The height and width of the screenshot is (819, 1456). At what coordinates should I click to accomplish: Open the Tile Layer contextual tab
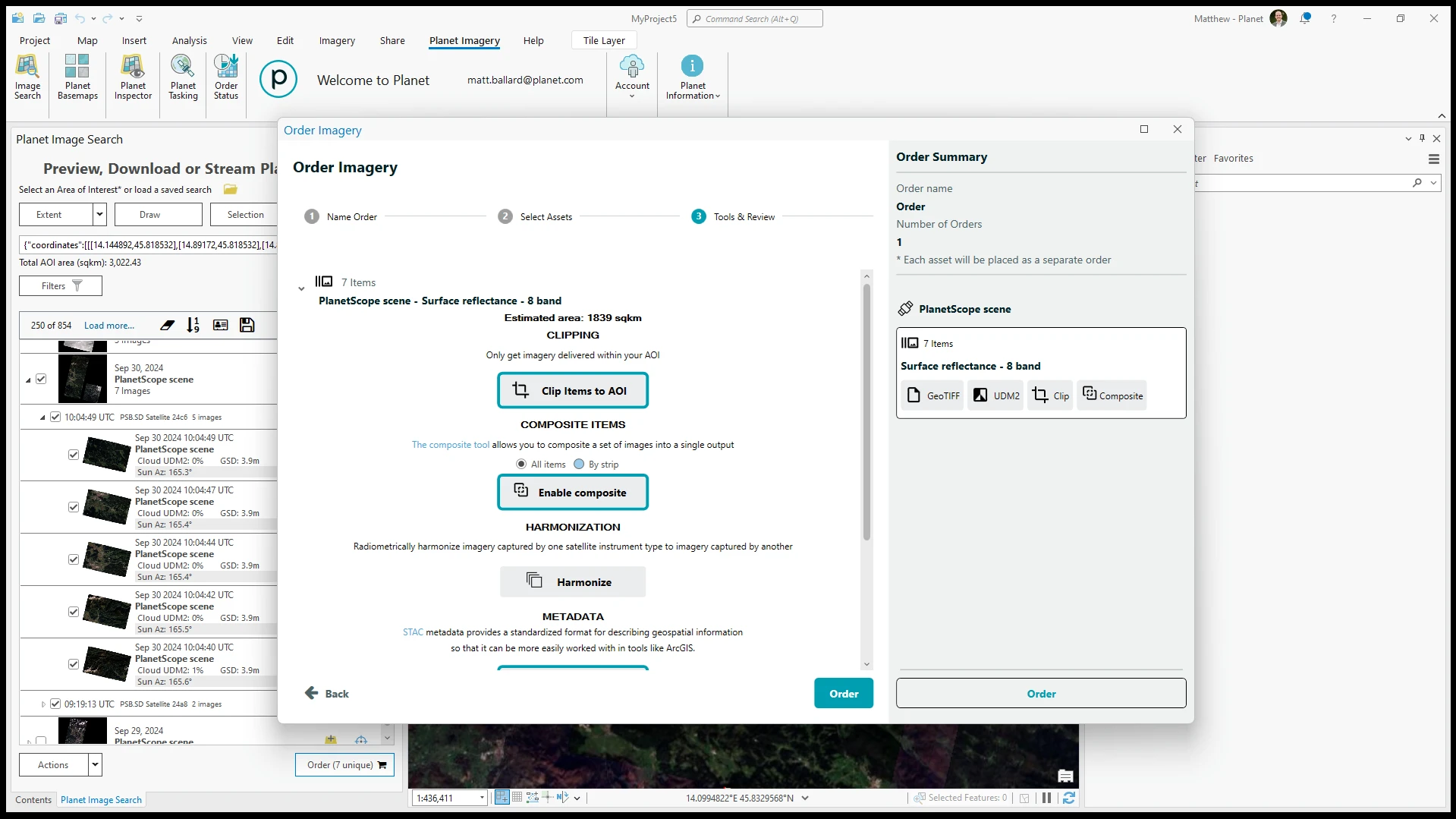[x=604, y=40]
